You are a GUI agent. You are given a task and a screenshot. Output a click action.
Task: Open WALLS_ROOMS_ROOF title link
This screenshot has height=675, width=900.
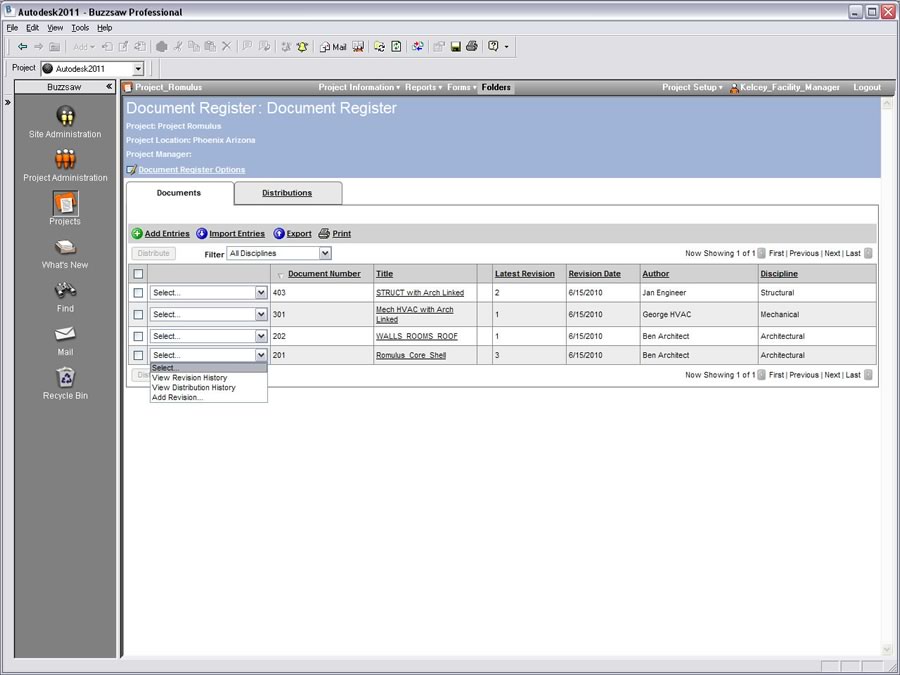417,336
